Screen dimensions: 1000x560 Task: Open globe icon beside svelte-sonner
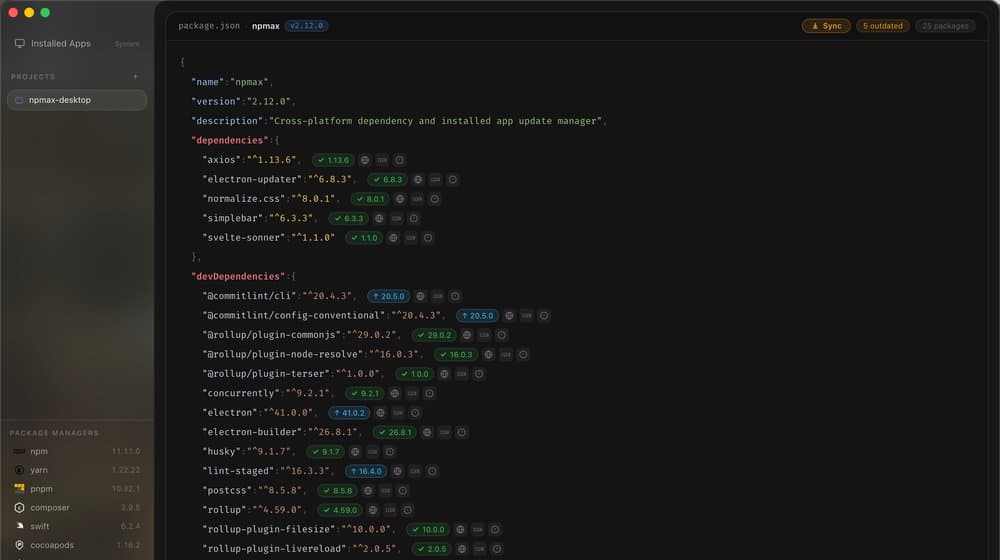[393, 238]
